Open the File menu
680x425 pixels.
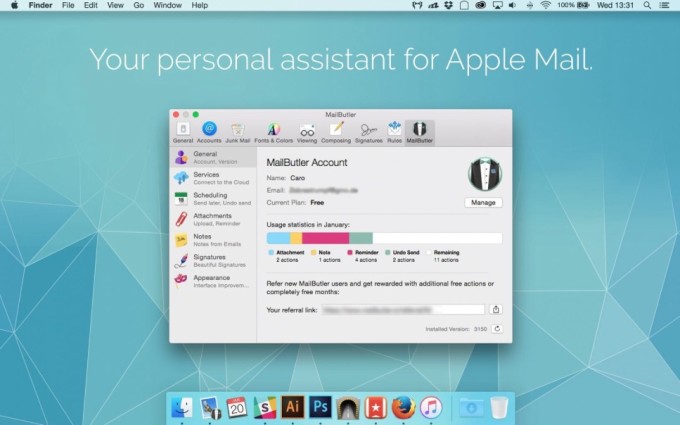(x=68, y=5)
